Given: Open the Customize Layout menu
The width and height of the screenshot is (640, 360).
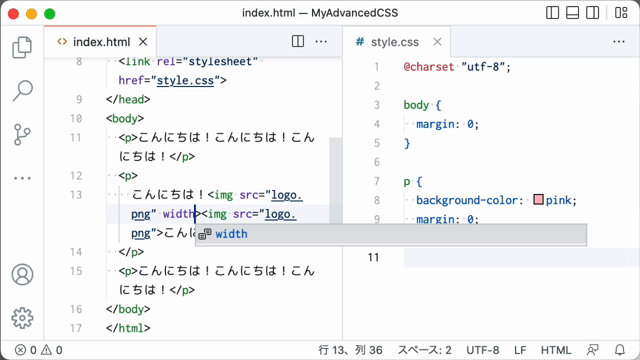Looking at the screenshot, I should (x=621, y=13).
